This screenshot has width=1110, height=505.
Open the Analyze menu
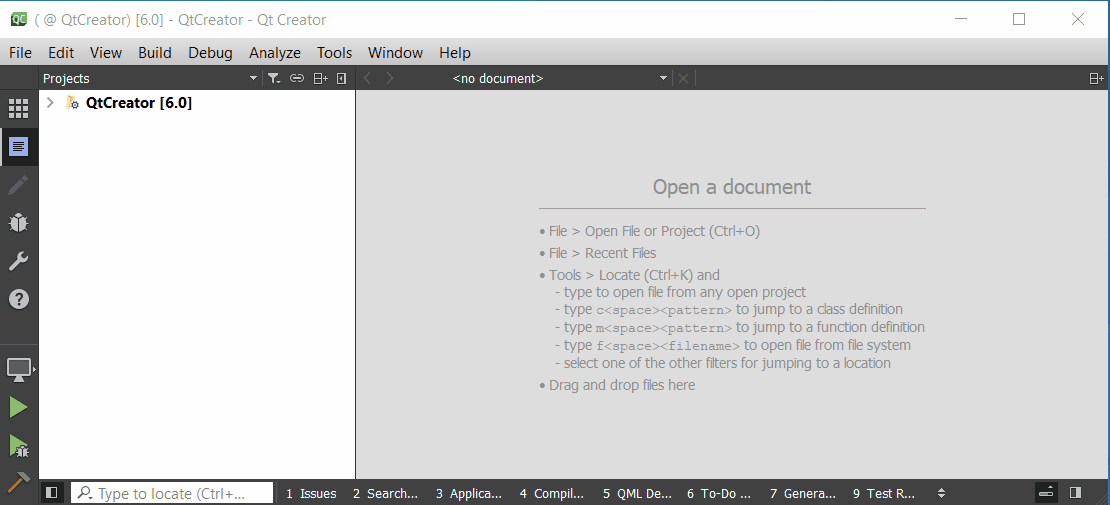tap(275, 53)
